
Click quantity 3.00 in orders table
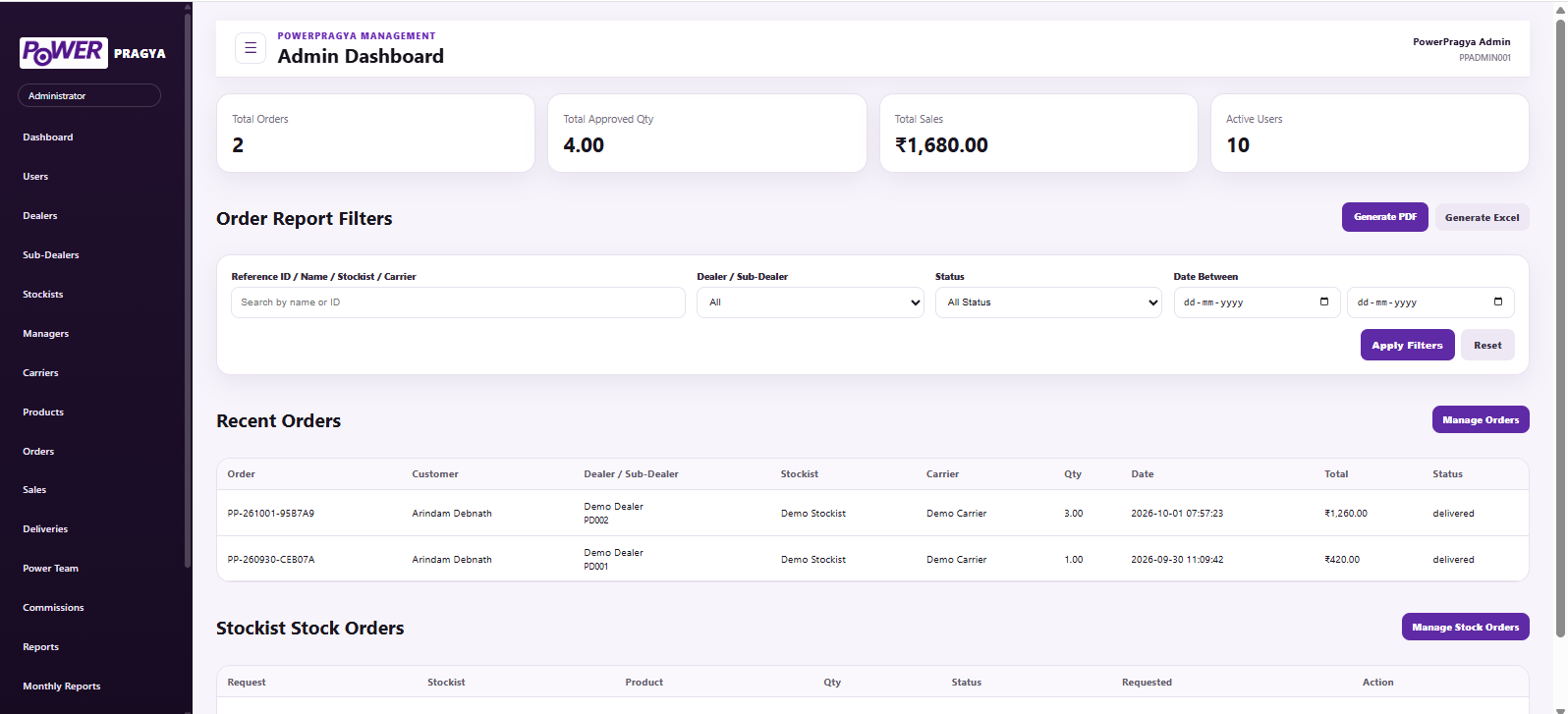(x=1074, y=514)
